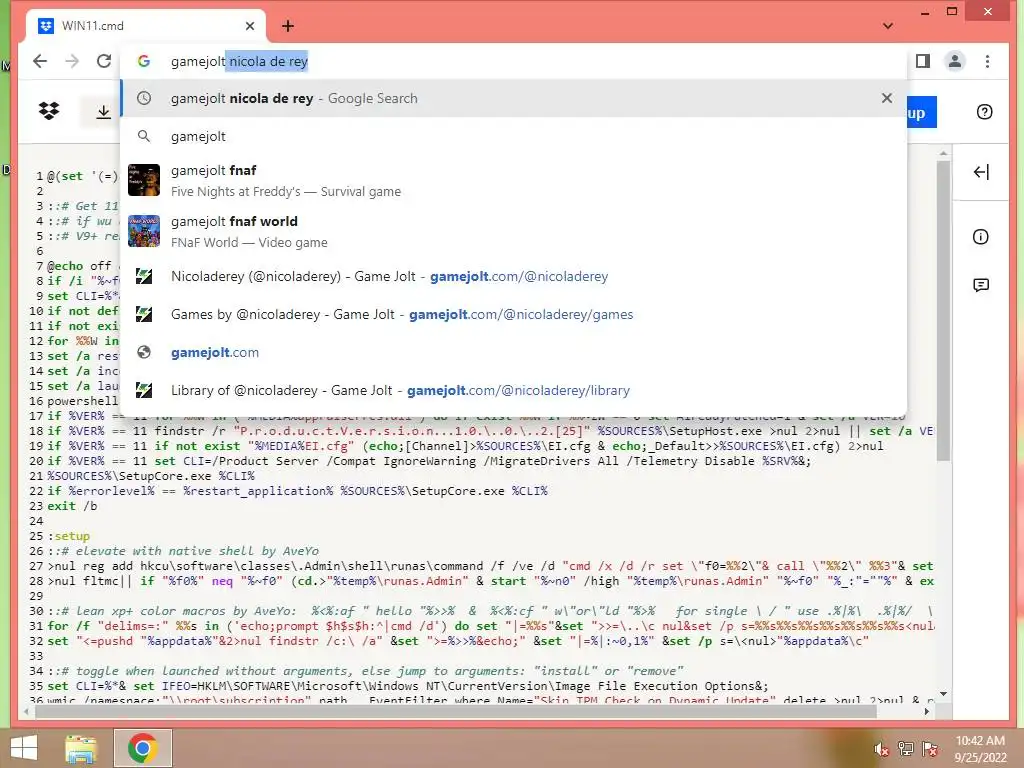Choose the plain gamejolt search suggestion
1024x768 pixels.
point(513,136)
